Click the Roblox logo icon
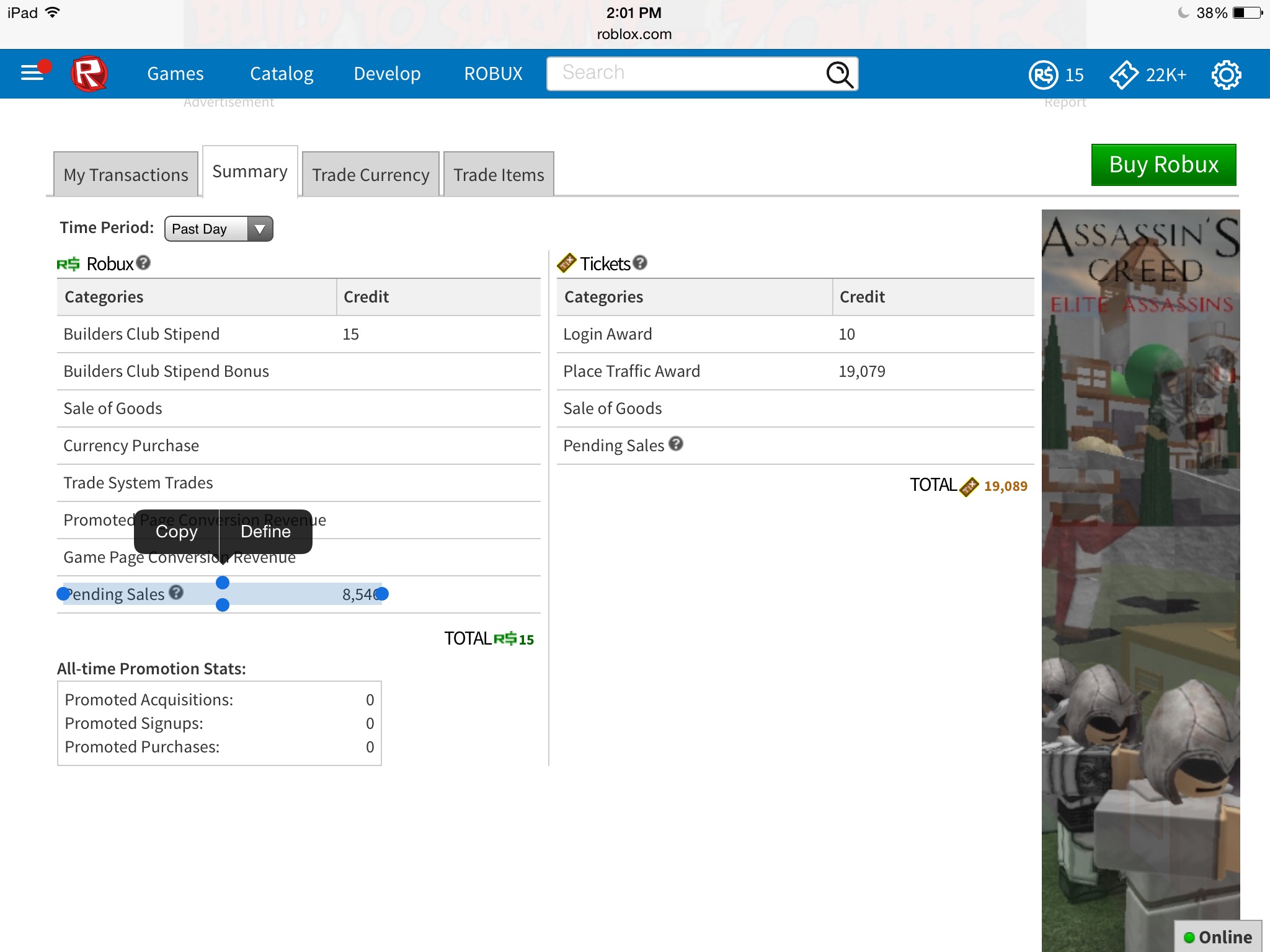The height and width of the screenshot is (952, 1270). [89, 74]
